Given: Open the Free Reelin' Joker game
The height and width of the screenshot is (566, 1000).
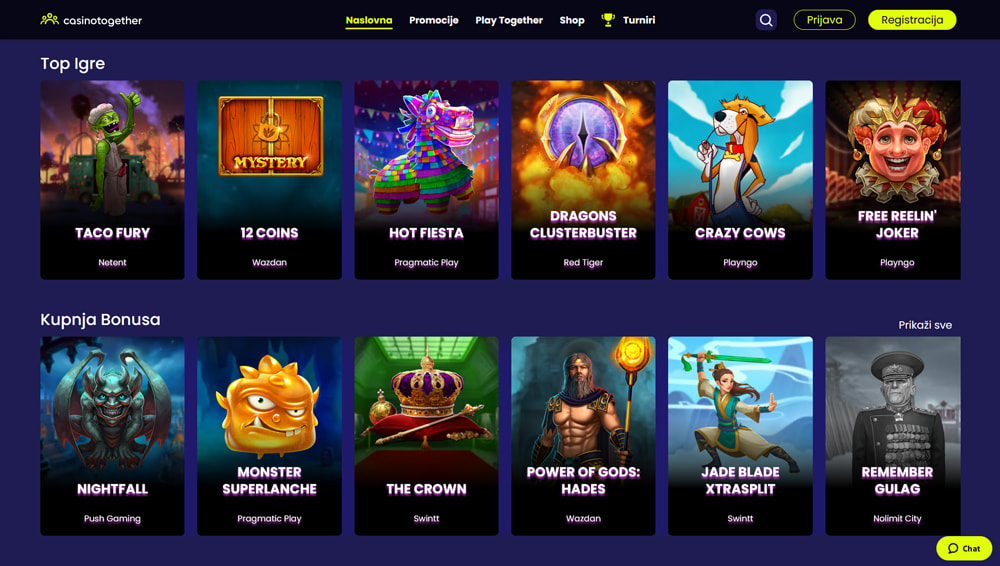Looking at the screenshot, I should click(893, 180).
